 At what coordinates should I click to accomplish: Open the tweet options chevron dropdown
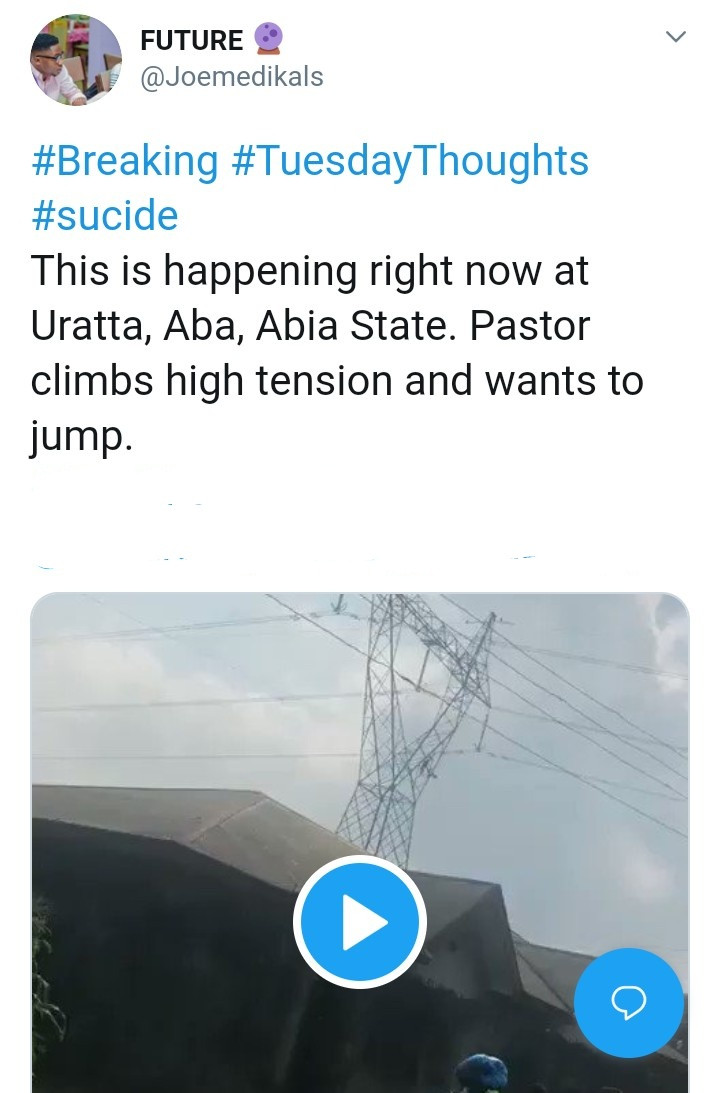tap(675, 36)
